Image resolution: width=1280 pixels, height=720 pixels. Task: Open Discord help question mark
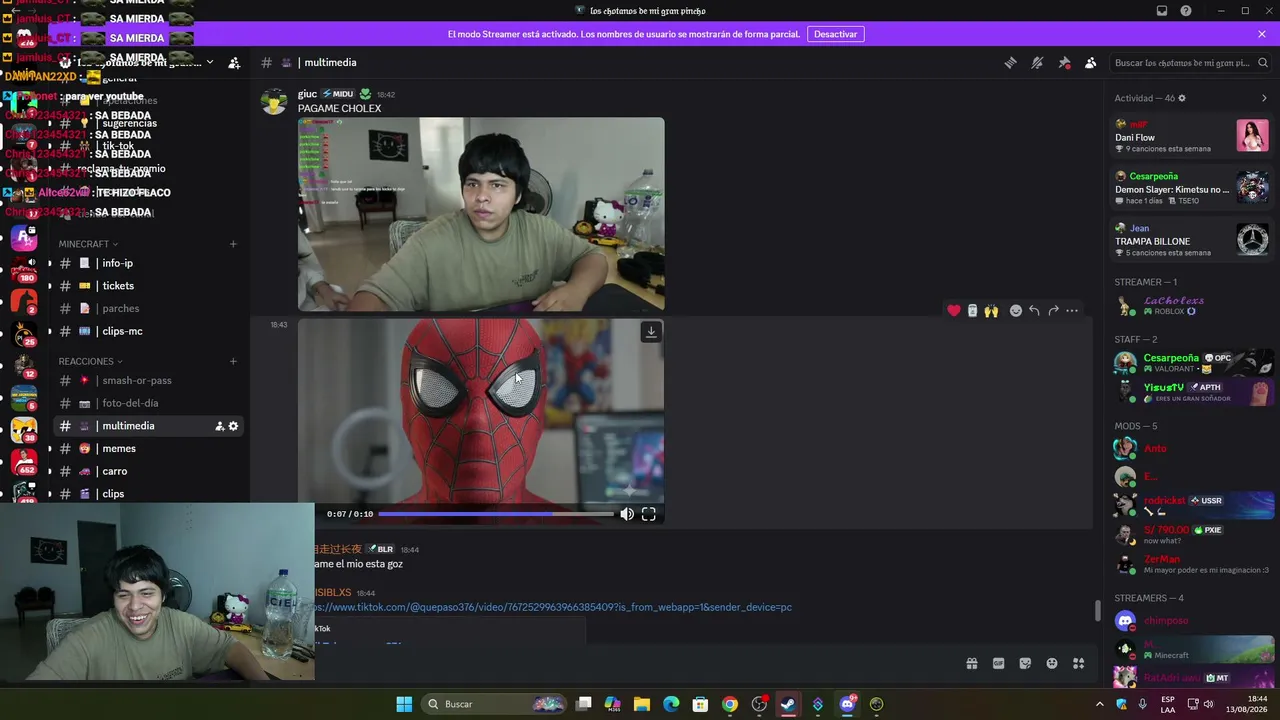(x=1186, y=11)
